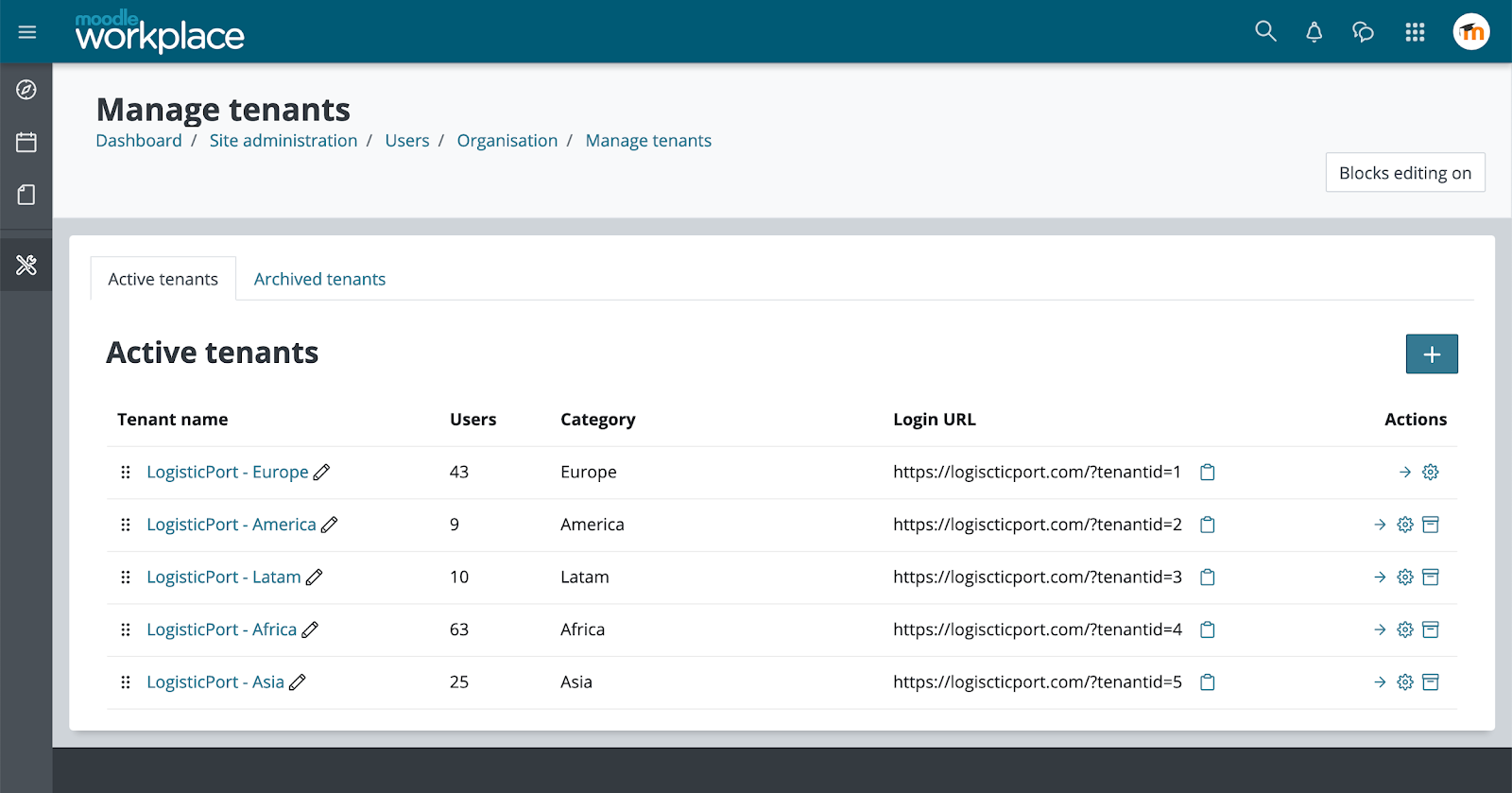
Task: Archive the Latam tenant
Action: [x=1431, y=577]
